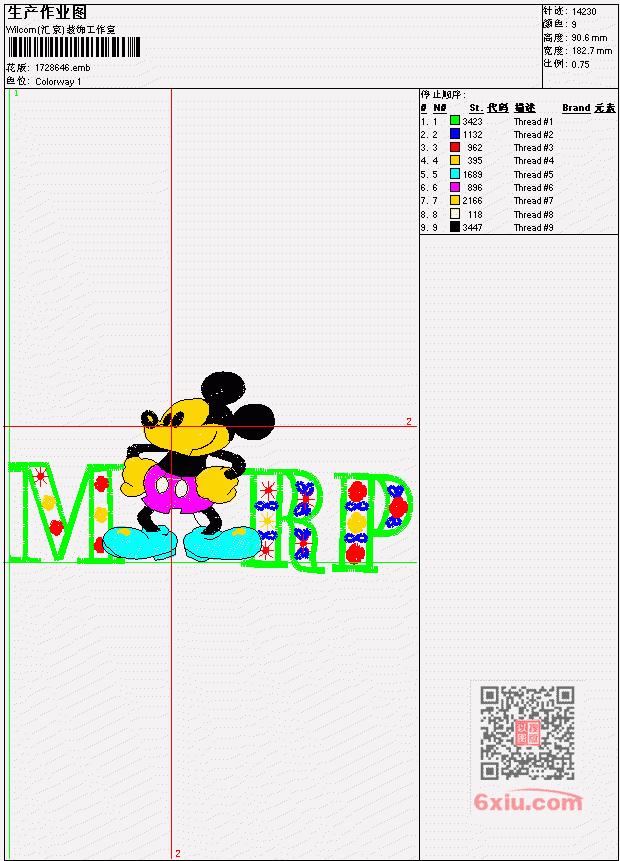Click stitch count 3423
Viewport: 620px width, 861px height.
tap(472, 121)
